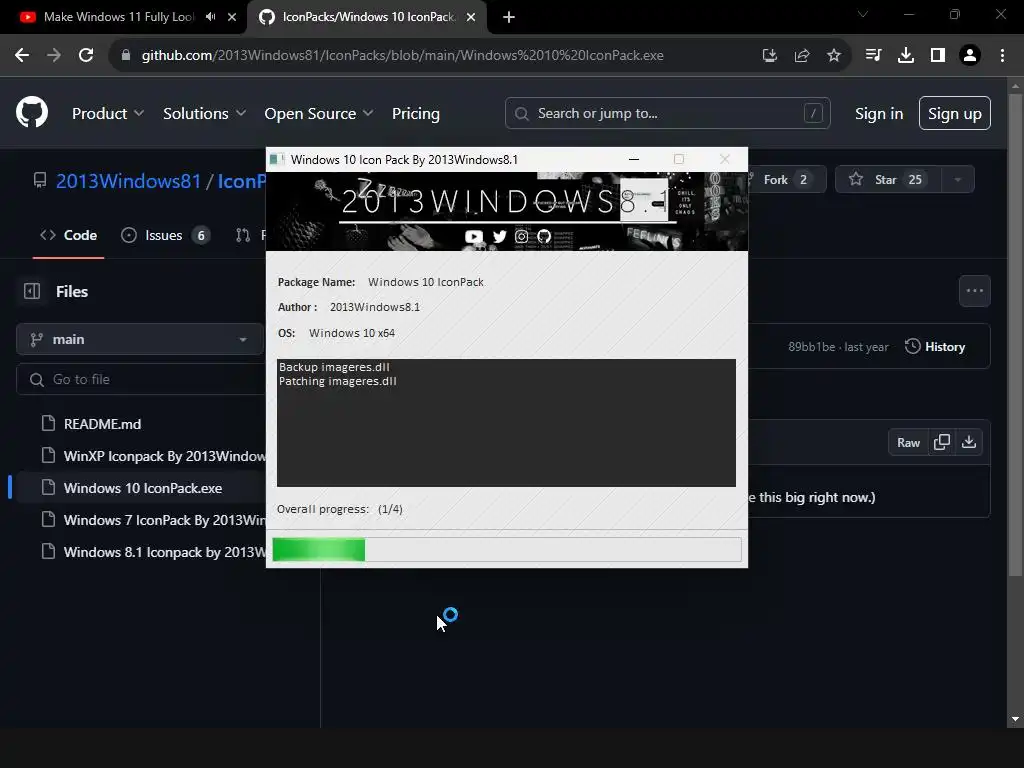The image size is (1024, 768).
Task: Open the media control playlist icon
Action: (874, 56)
